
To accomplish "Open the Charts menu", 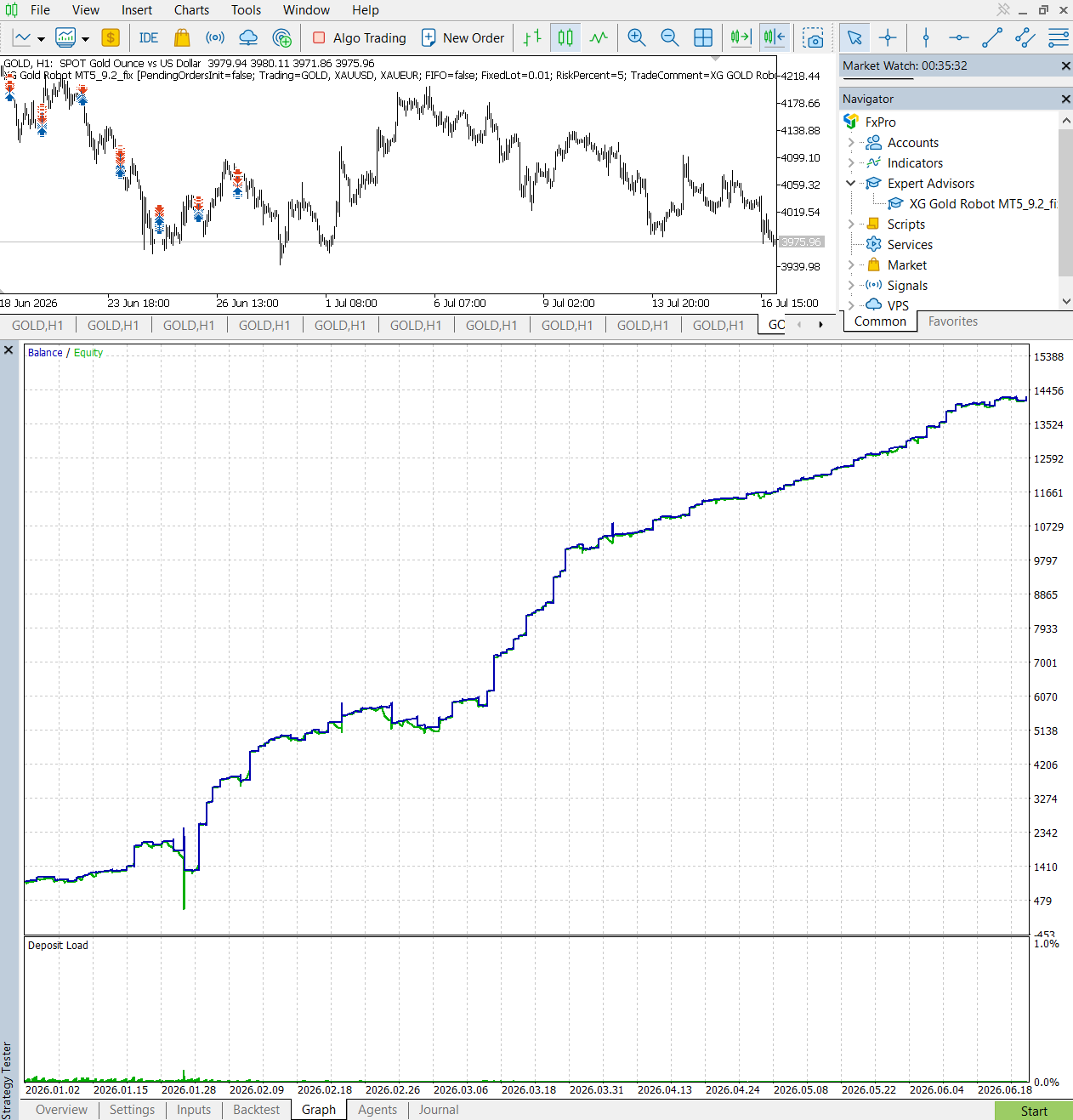I will (191, 10).
